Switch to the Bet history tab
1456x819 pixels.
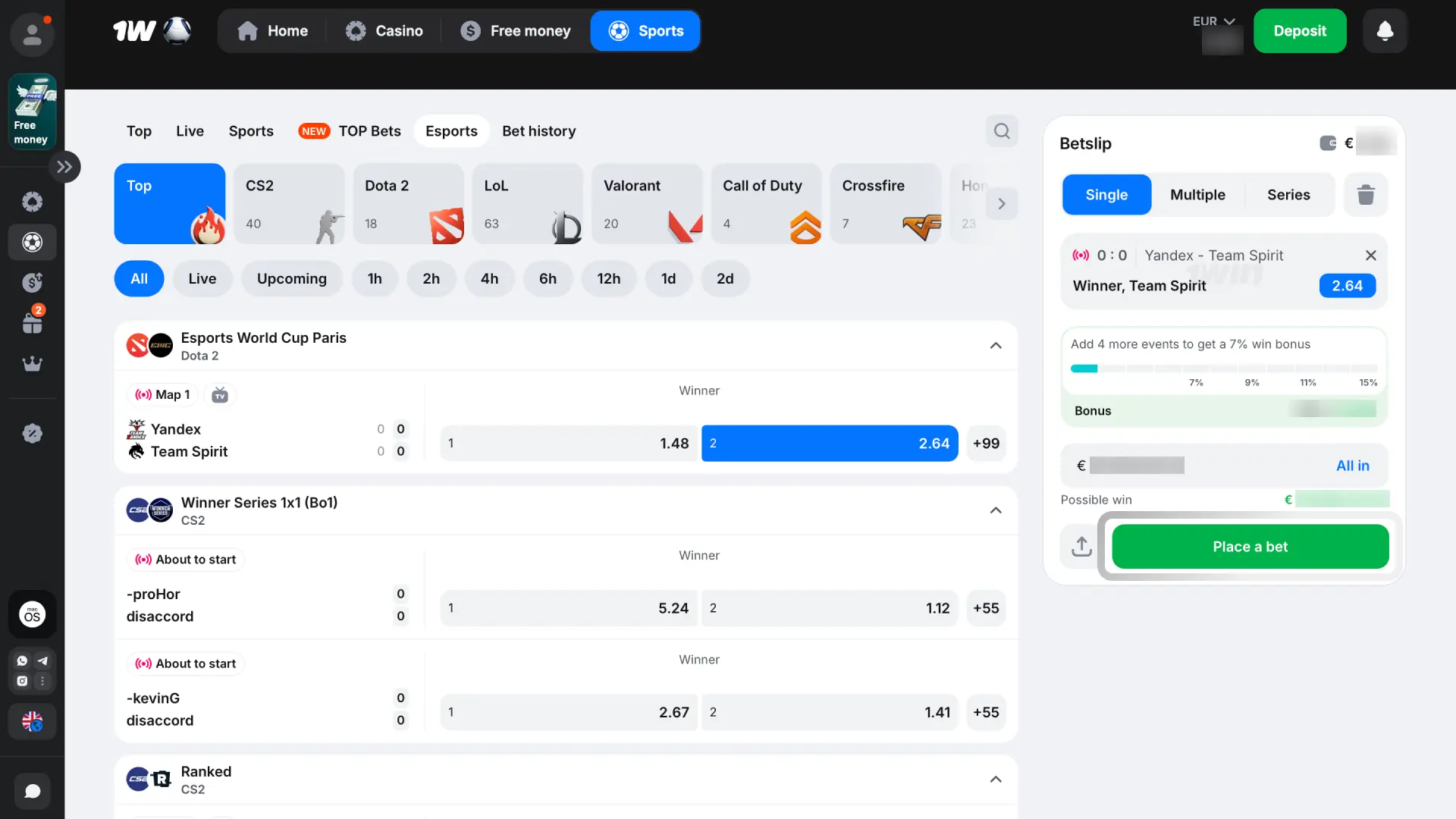(x=538, y=131)
